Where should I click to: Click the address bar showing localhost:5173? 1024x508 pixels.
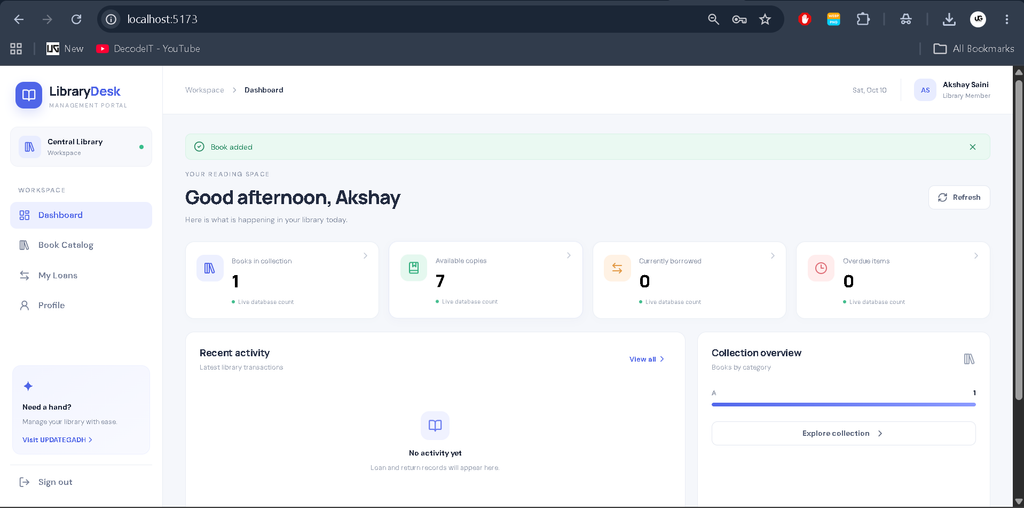click(405, 20)
